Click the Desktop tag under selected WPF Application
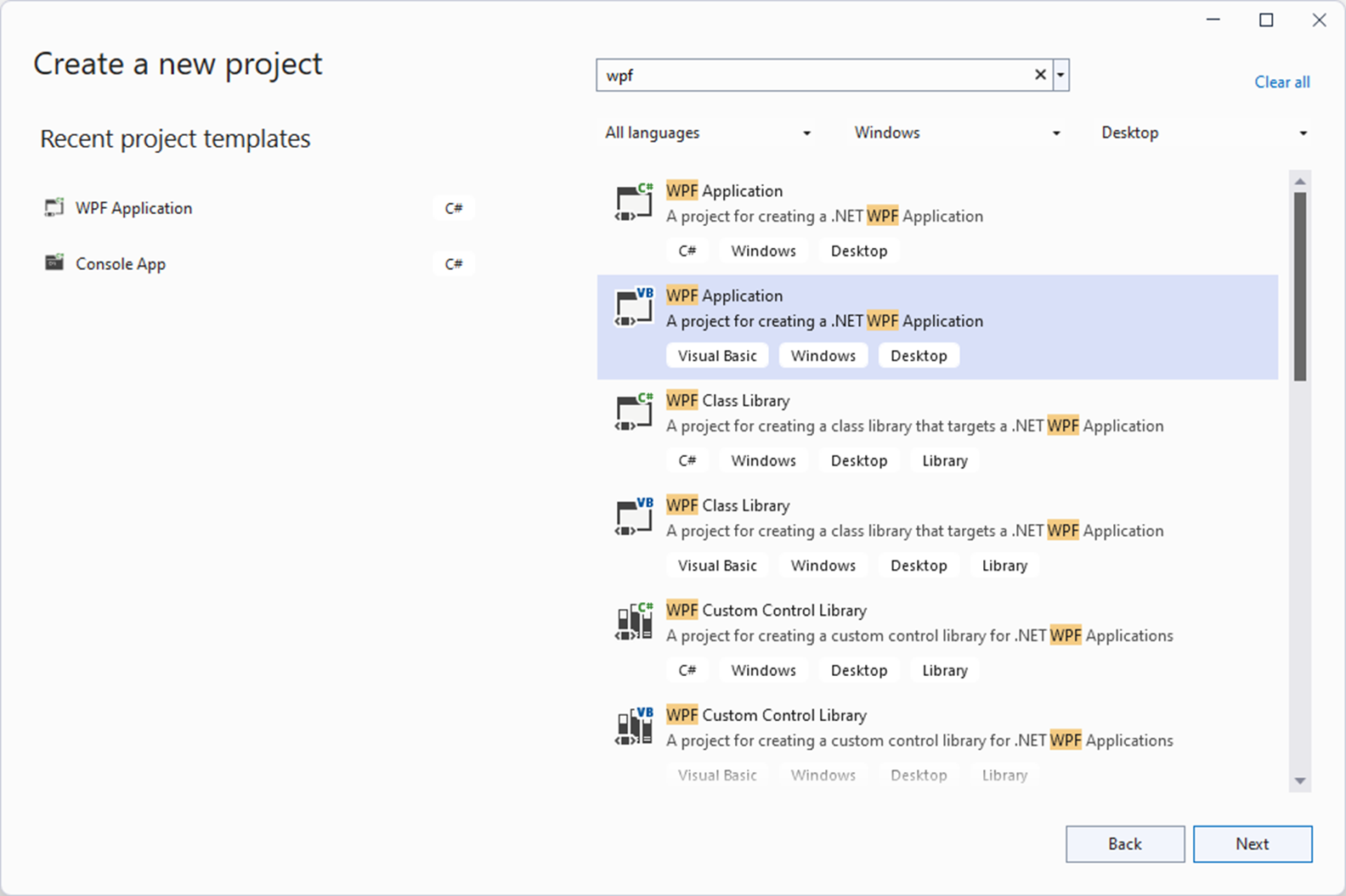The height and width of the screenshot is (896, 1346). coord(919,356)
